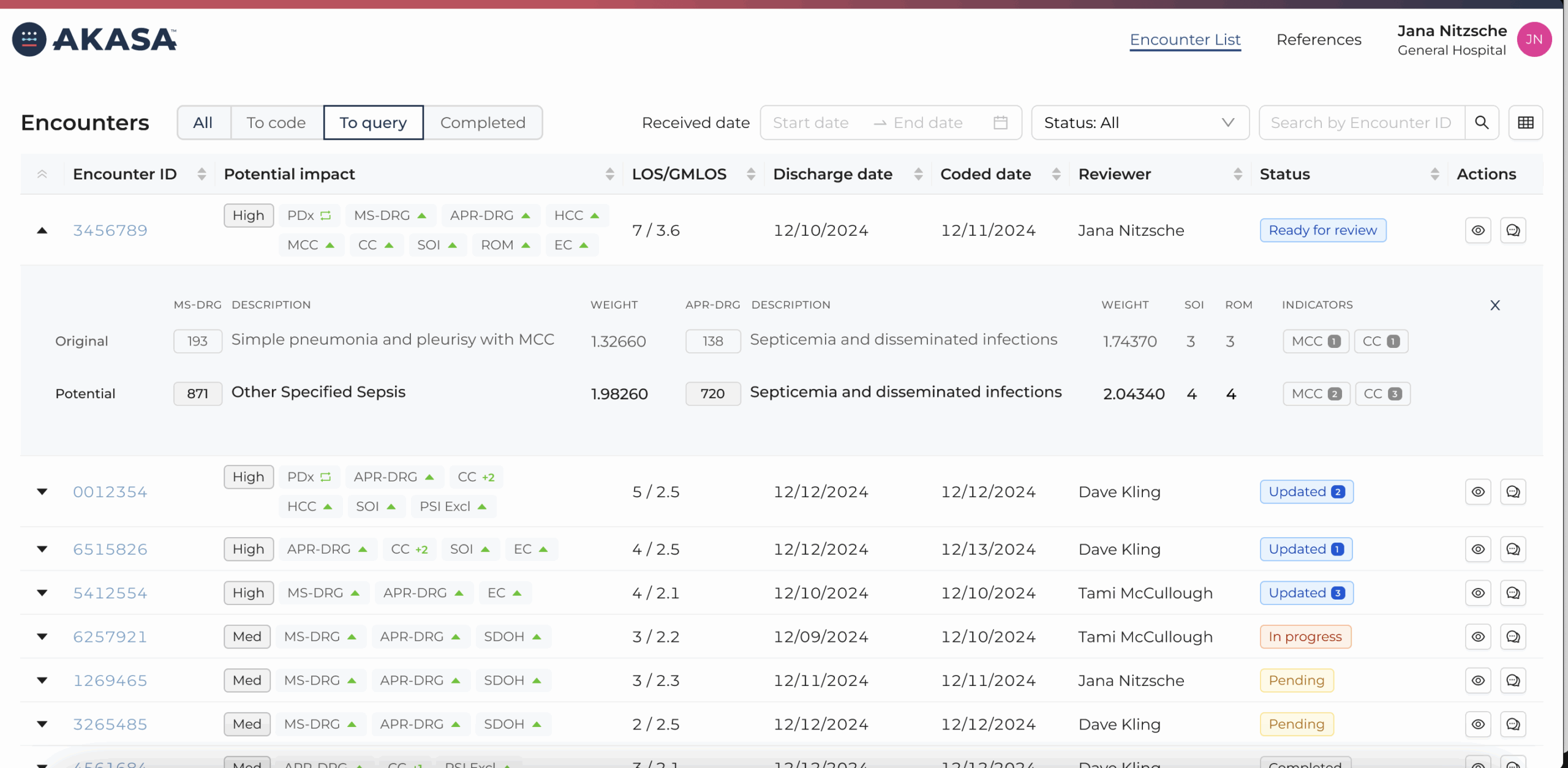Click the AKASA logo
Screen dimensions: 1568x768
click(x=95, y=39)
